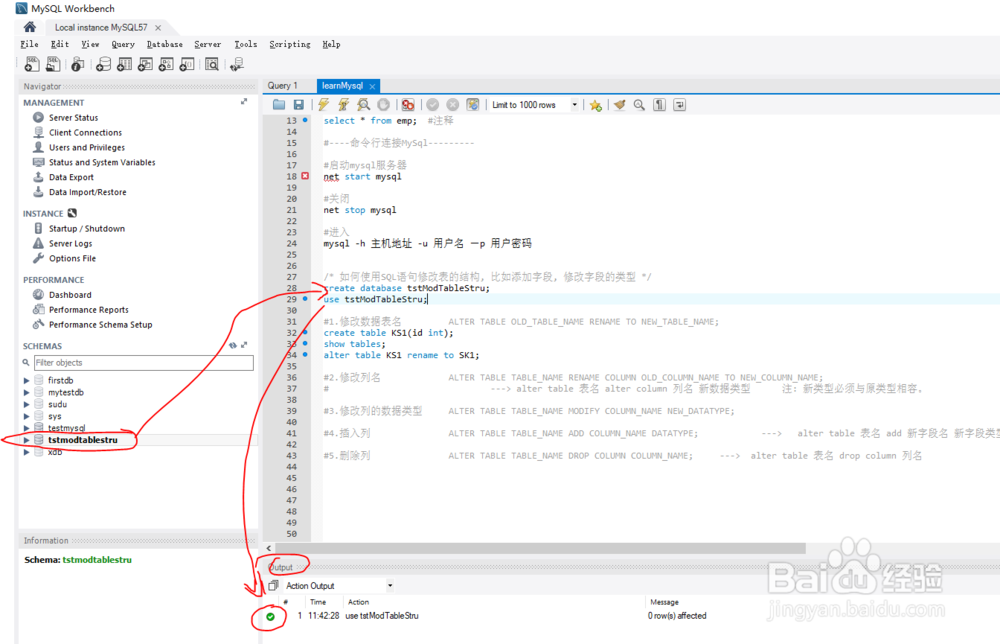The height and width of the screenshot is (644, 1000).
Task: Rollback transaction X icon
Action: point(453,105)
